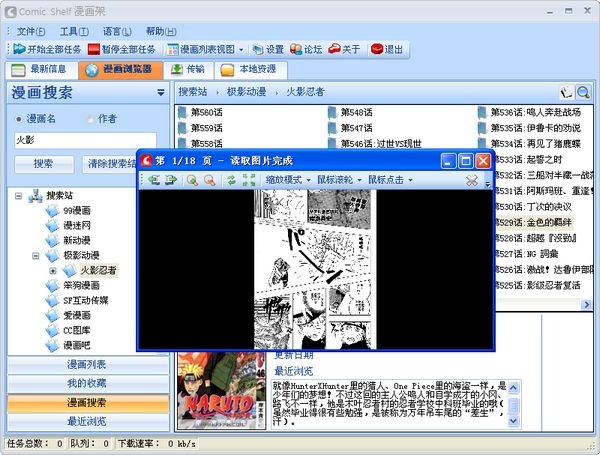Select 漫画吧 in the site tree
This screenshot has height=455, width=600.
click(x=77, y=345)
